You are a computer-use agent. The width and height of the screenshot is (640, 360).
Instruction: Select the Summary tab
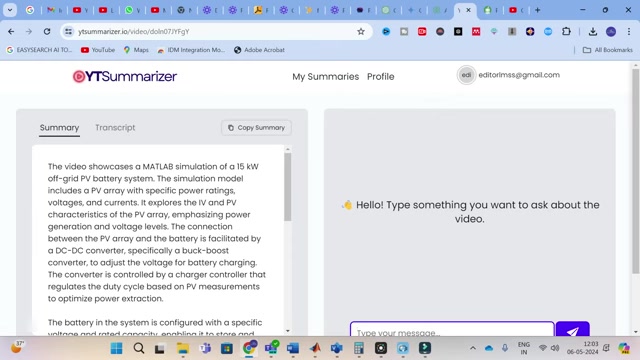(x=59, y=127)
